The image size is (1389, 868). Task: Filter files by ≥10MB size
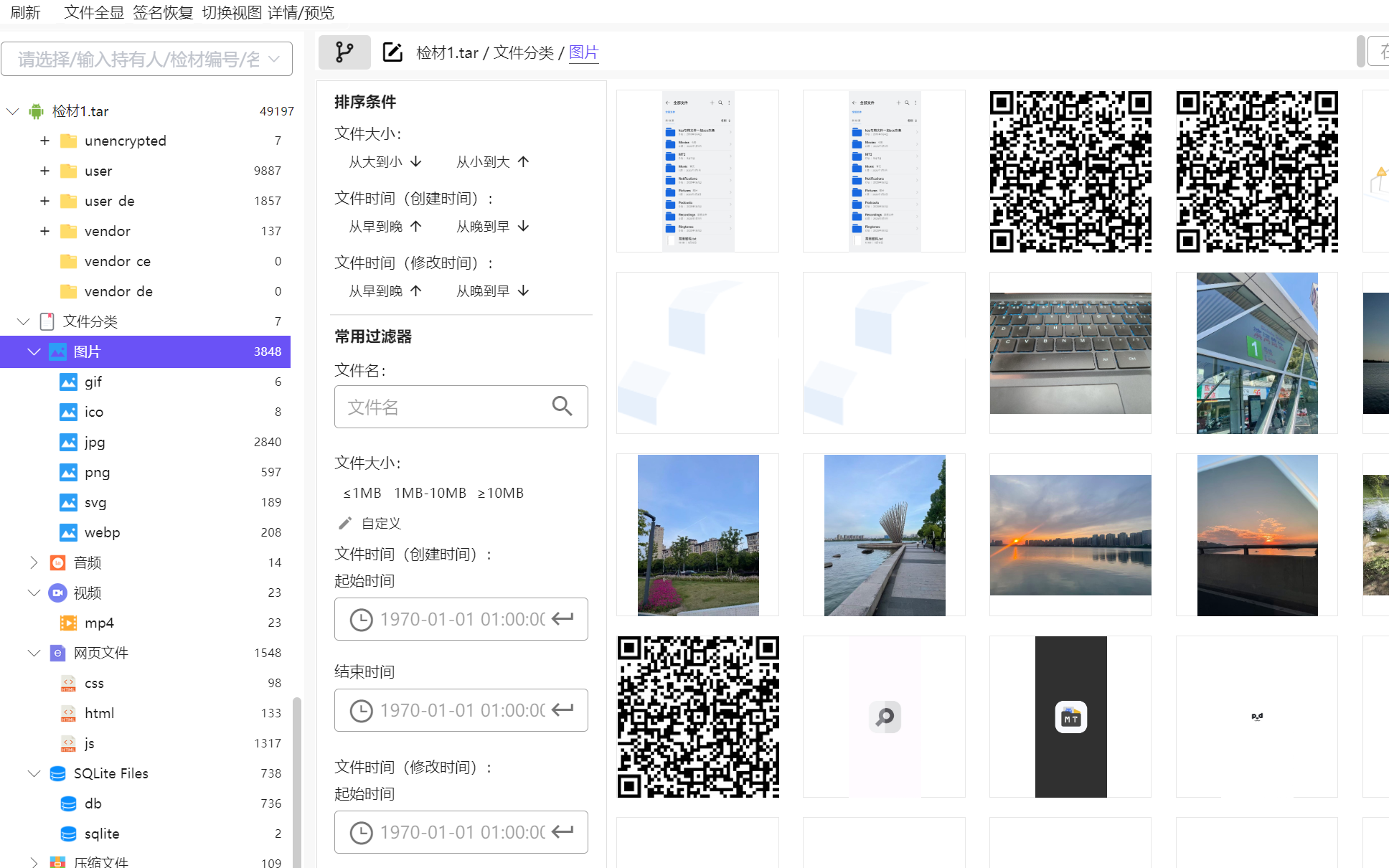tap(501, 493)
